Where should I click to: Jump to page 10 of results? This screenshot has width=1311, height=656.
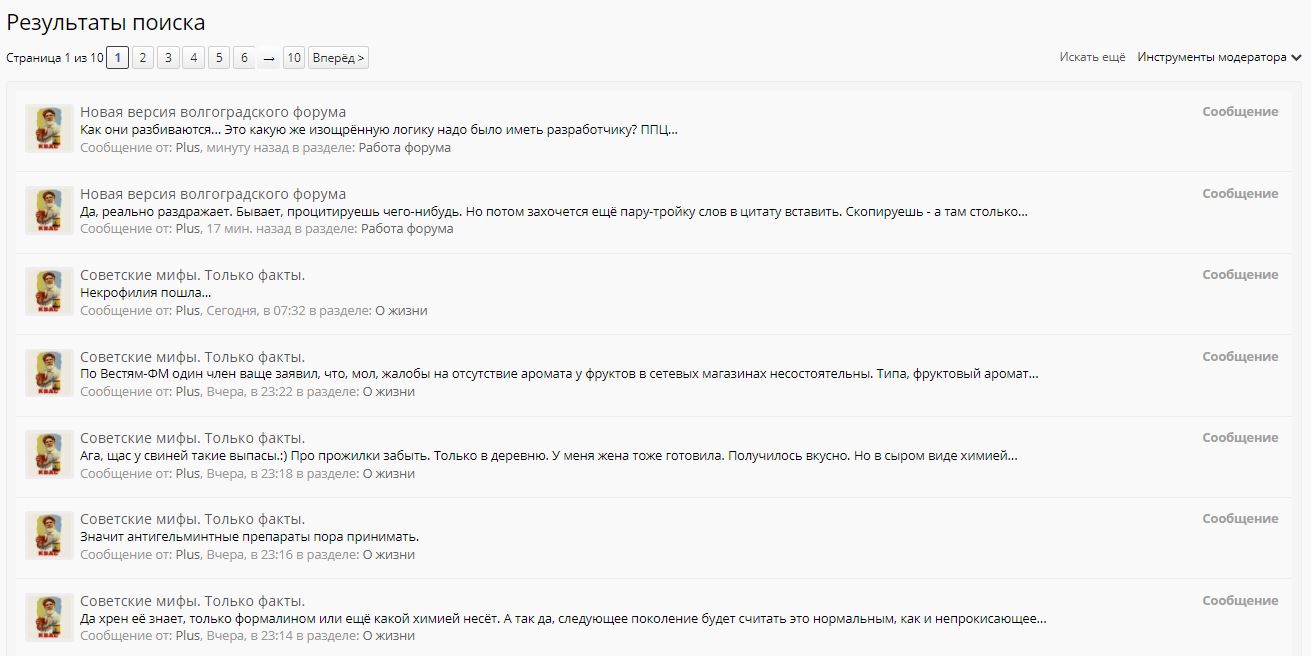click(293, 58)
